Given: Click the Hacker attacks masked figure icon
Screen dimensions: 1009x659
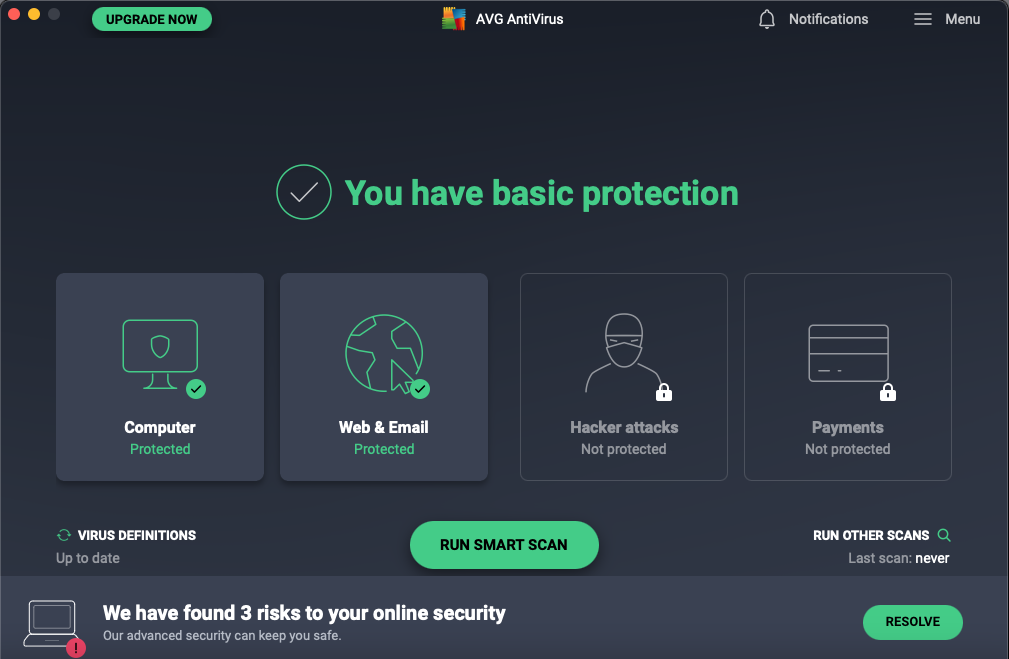Looking at the screenshot, I should 623,354.
